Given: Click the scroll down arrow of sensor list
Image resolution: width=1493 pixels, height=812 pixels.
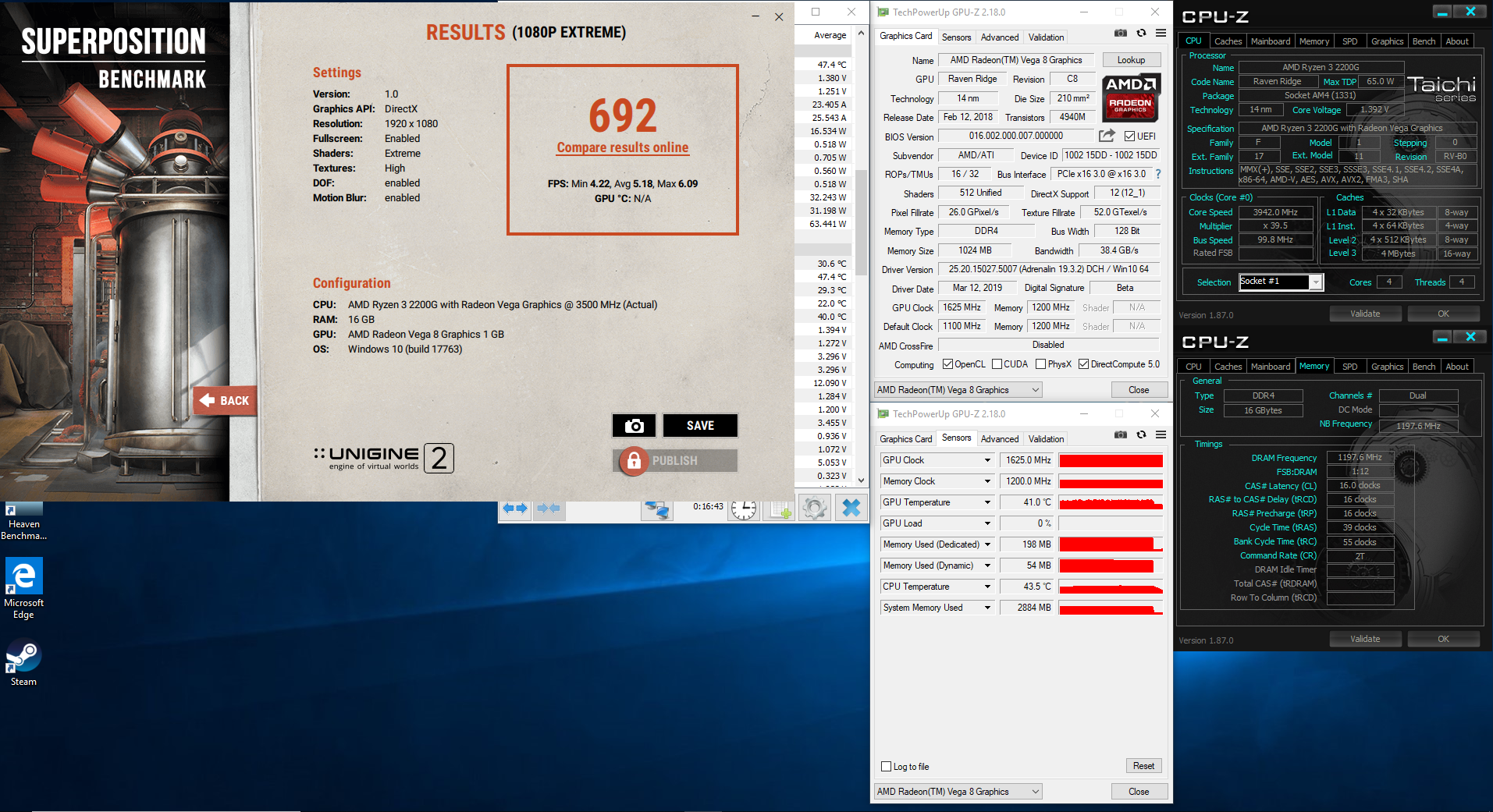Looking at the screenshot, I should click(862, 480).
